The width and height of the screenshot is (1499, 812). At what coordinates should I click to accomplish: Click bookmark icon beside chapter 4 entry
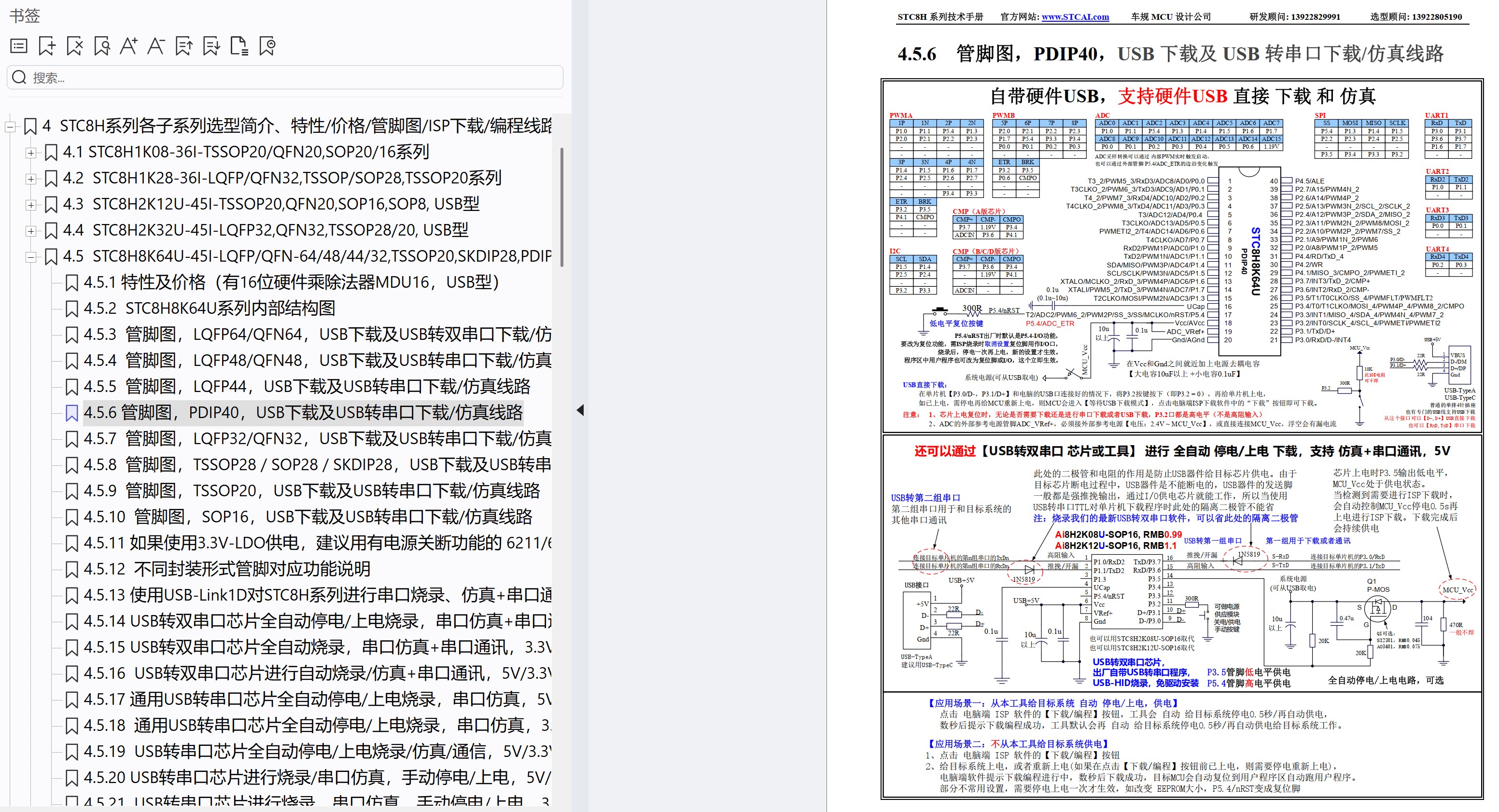(x=30, y=126)
